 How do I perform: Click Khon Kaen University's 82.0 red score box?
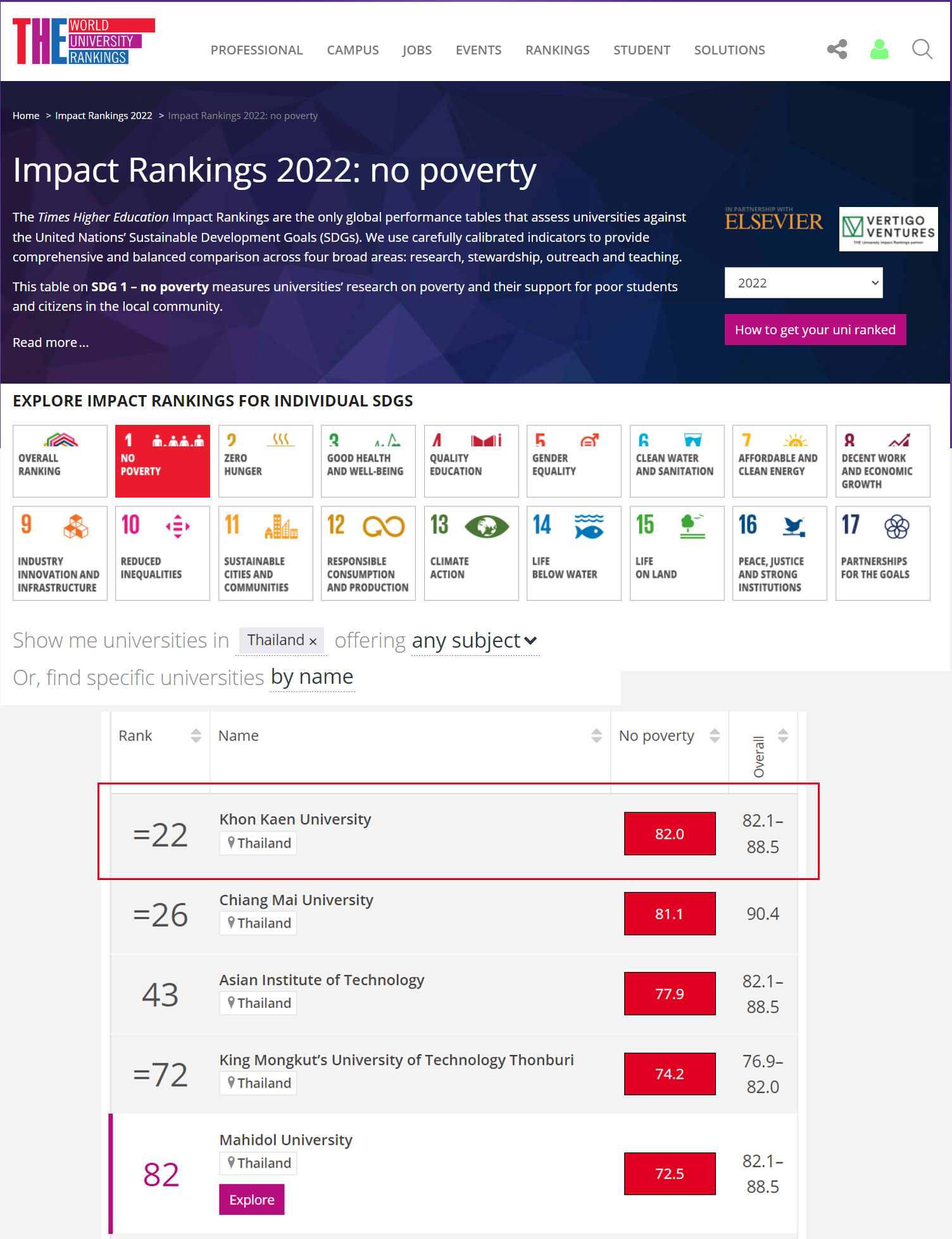[x=670, y=834]
